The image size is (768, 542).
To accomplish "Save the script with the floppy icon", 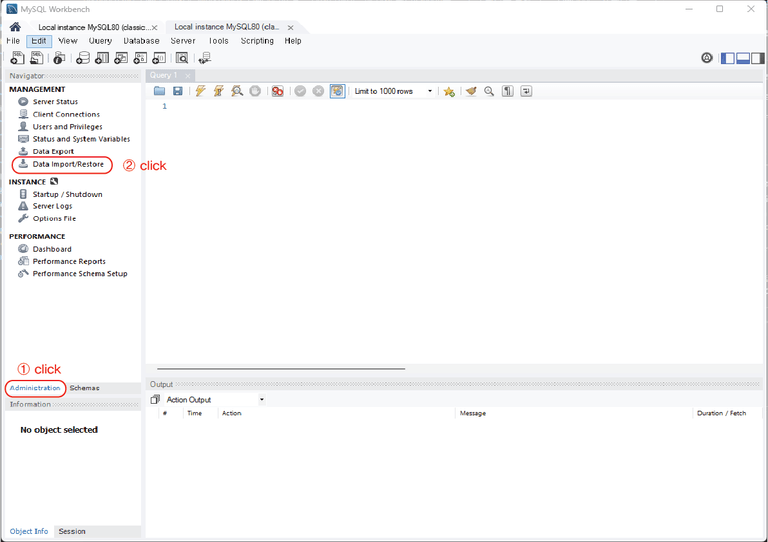I will click(x=178, y=91).
